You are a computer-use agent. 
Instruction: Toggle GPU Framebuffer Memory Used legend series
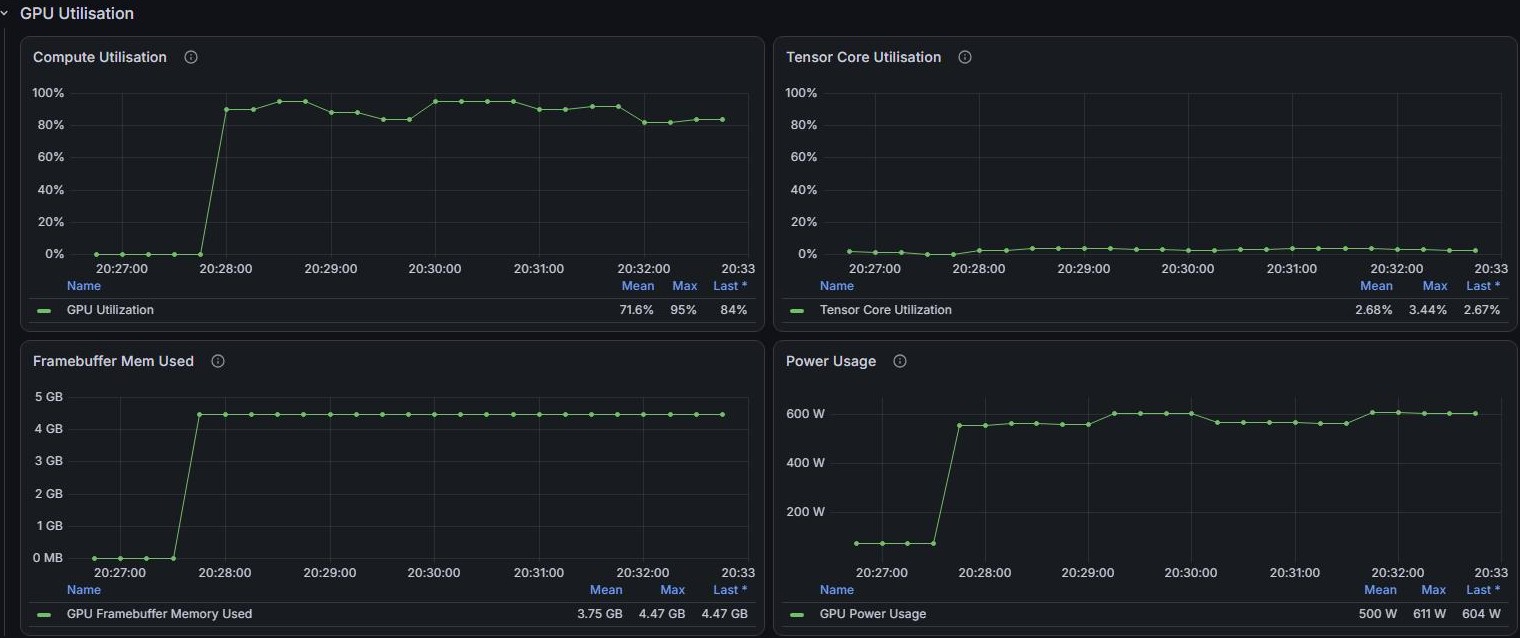click(159, 614)
